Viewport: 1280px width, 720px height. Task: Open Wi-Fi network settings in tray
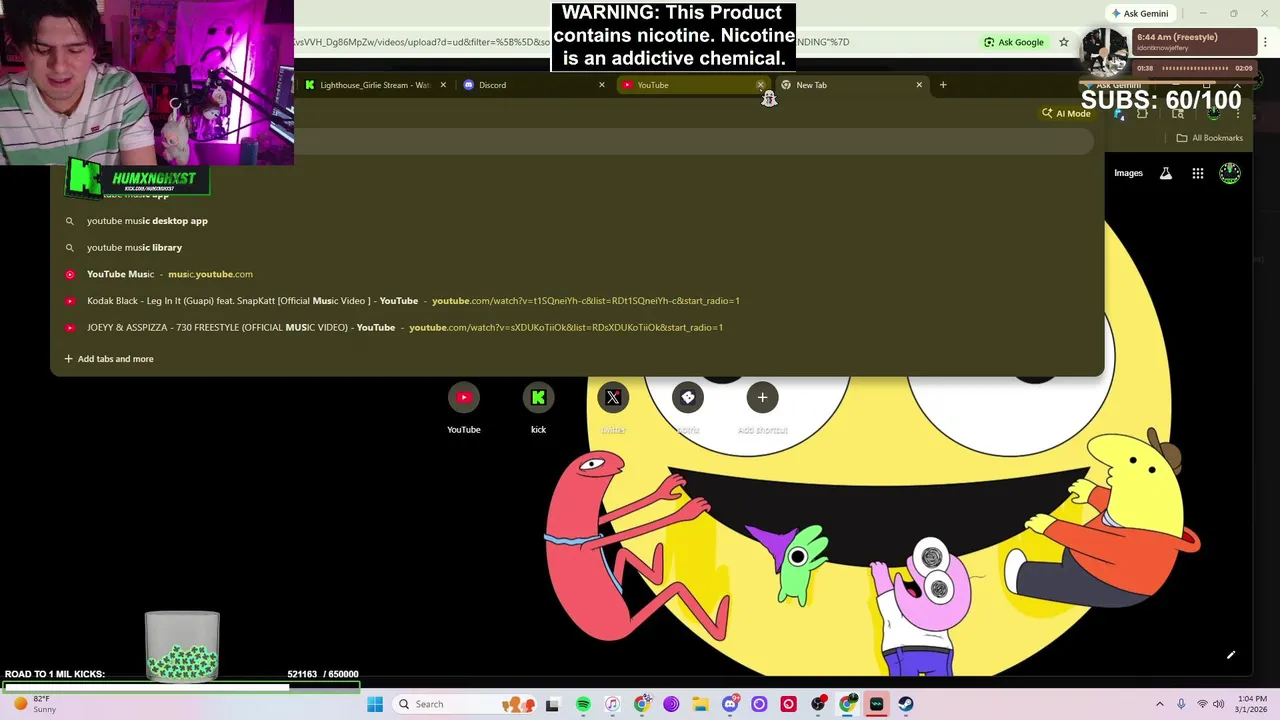pos(1202,704)
